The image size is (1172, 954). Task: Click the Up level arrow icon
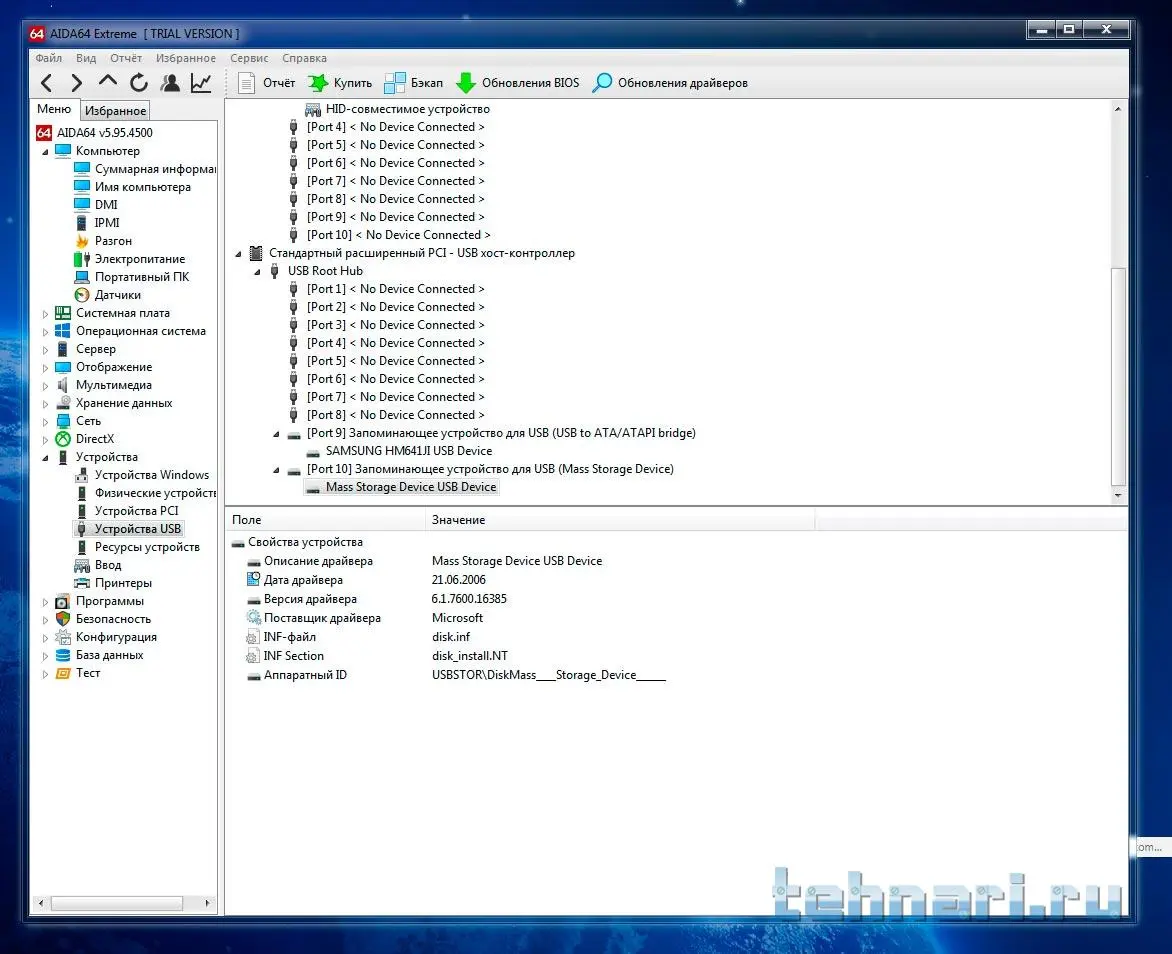click(x=108, y=82)
